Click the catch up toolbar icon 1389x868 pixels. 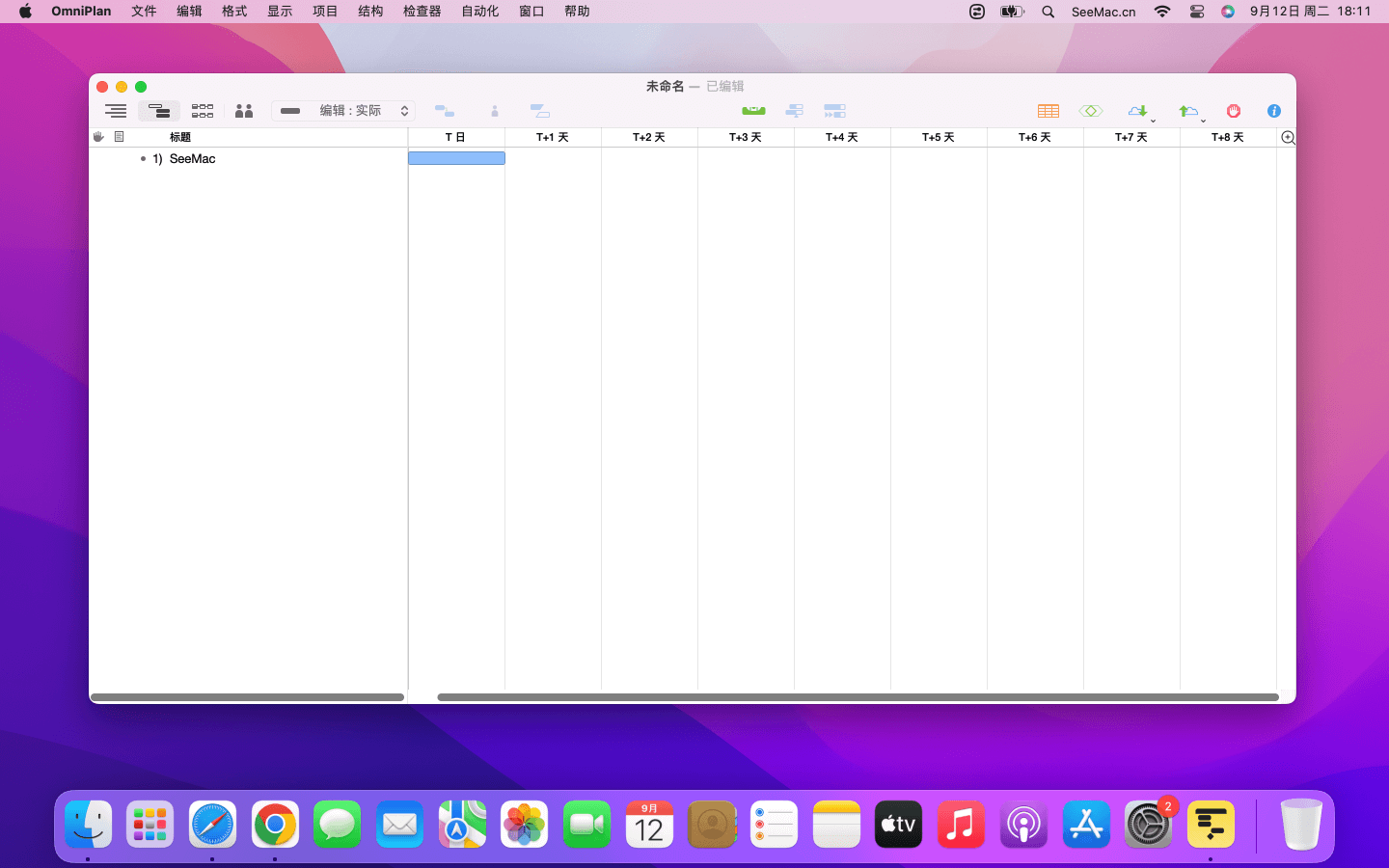pos(794,111)
